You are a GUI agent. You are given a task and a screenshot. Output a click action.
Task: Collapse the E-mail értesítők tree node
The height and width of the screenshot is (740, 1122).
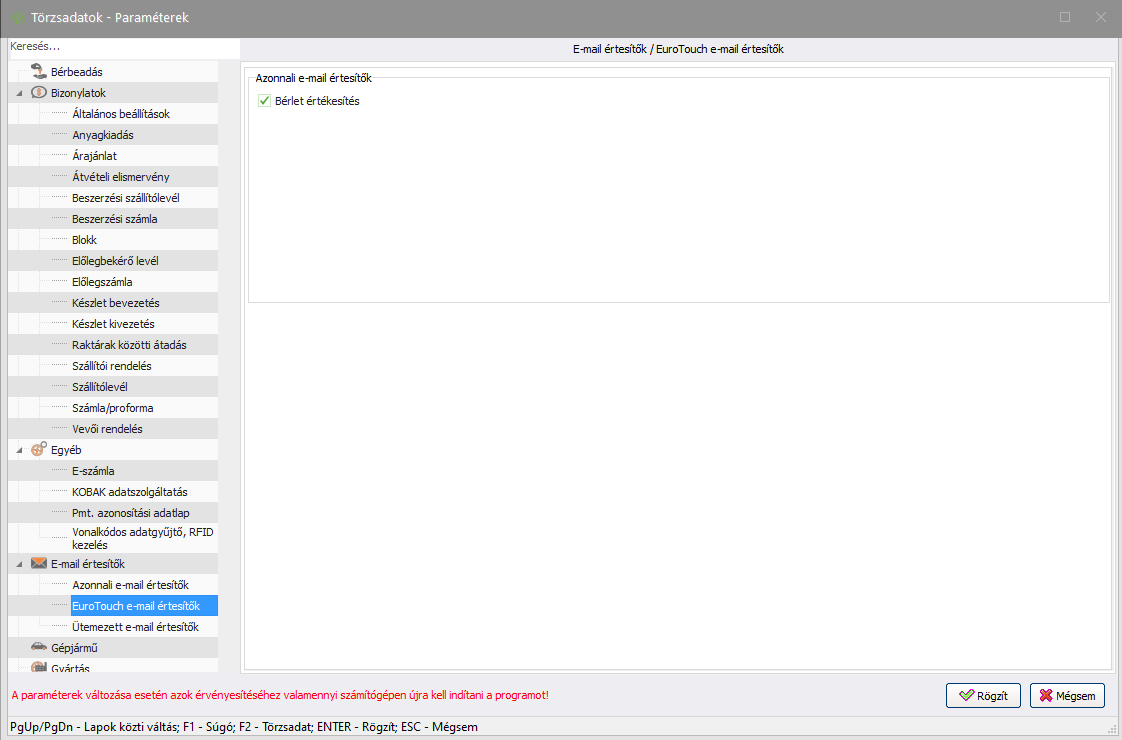[19, 564]
